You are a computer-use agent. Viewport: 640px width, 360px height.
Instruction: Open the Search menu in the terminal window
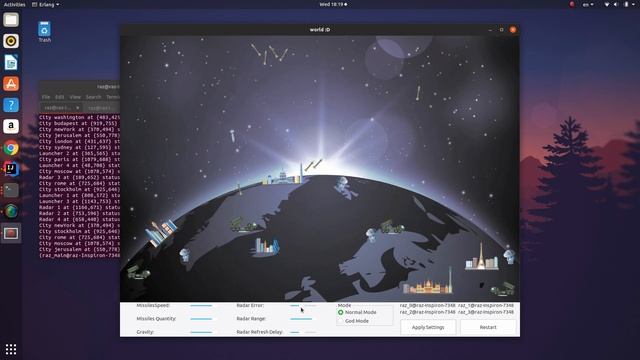(x=93, y=97)
